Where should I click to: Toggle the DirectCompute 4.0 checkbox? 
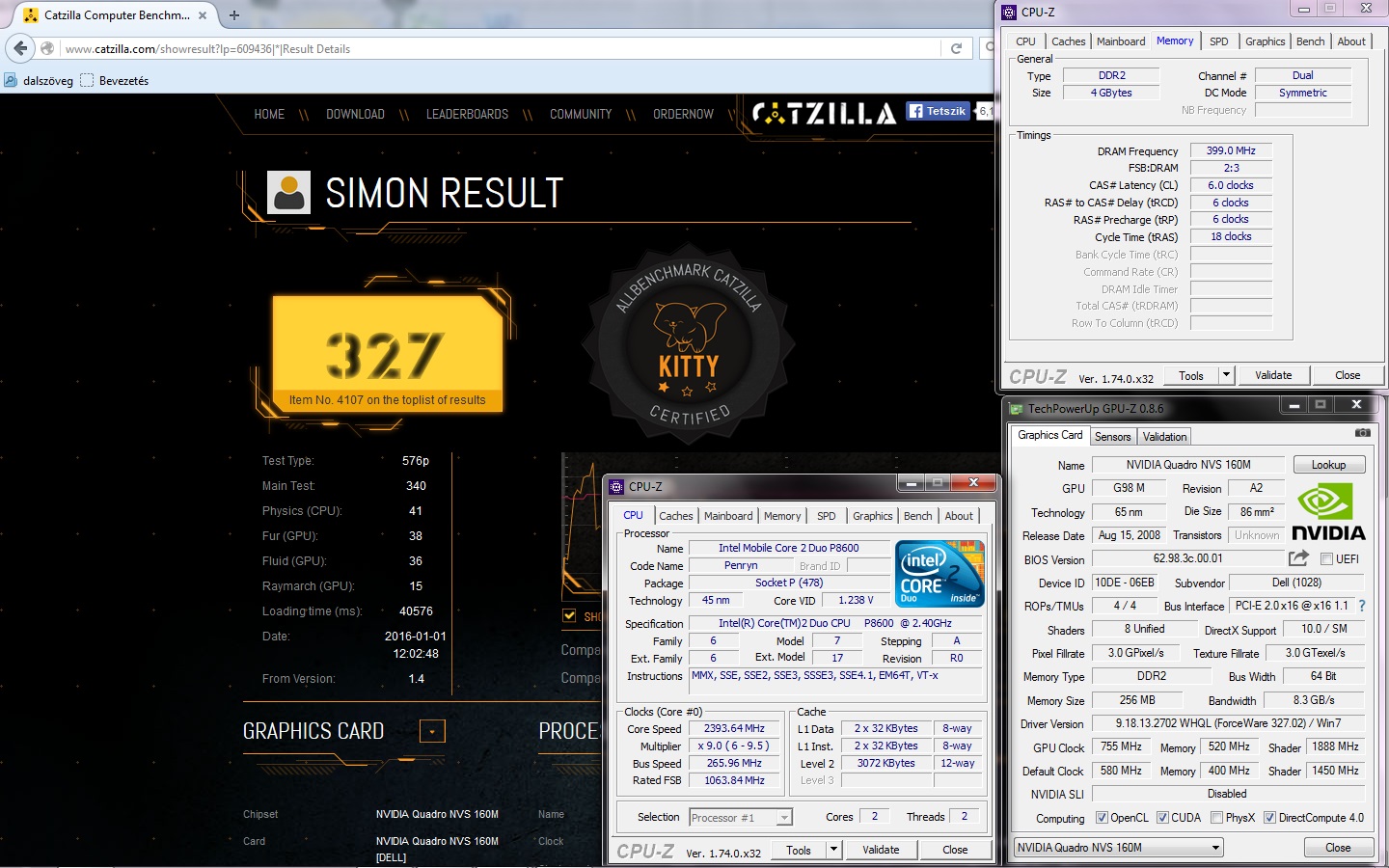(1269, 818)
